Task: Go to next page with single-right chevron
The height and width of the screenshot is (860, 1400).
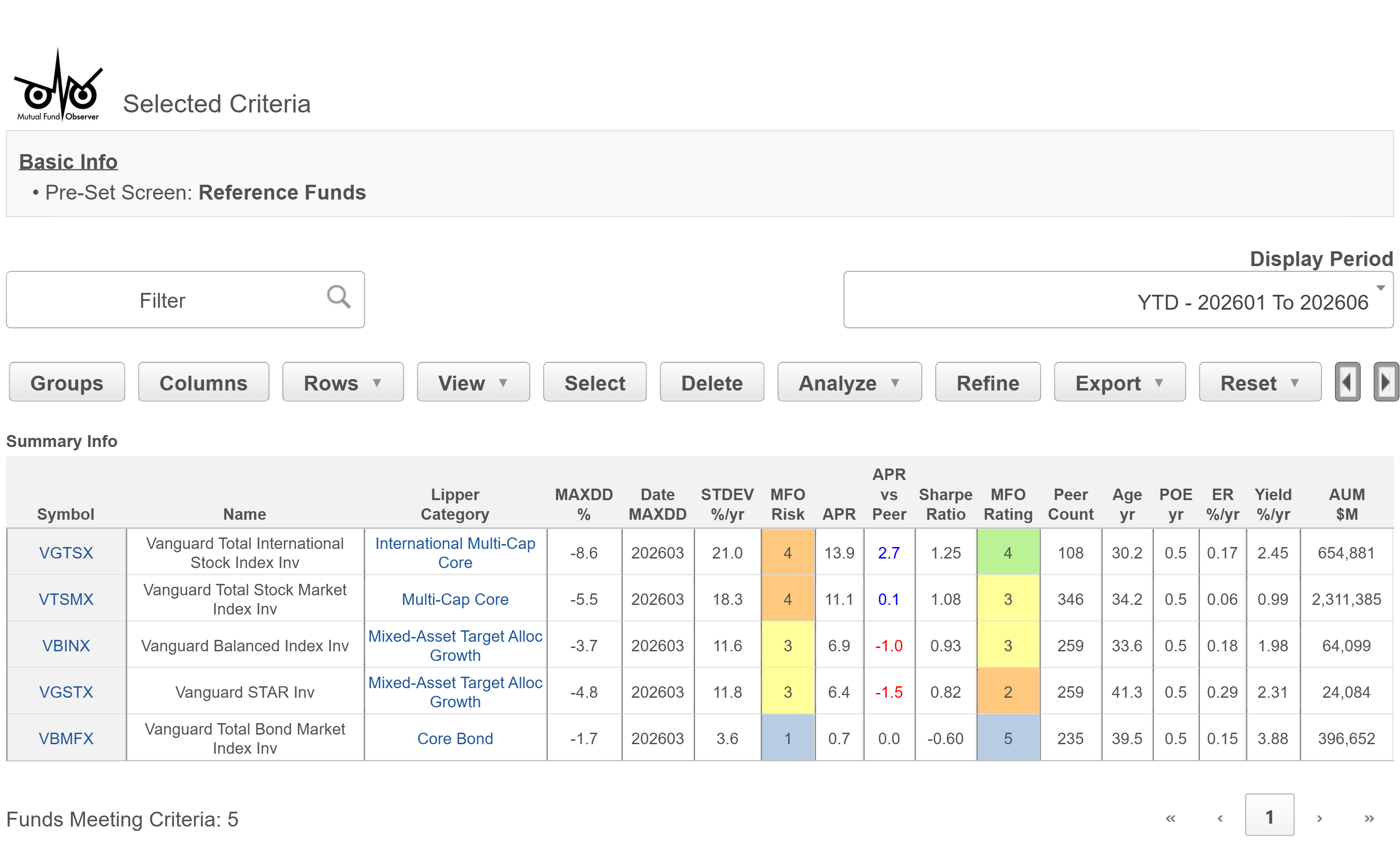Action: click(x=1318, y=817)
